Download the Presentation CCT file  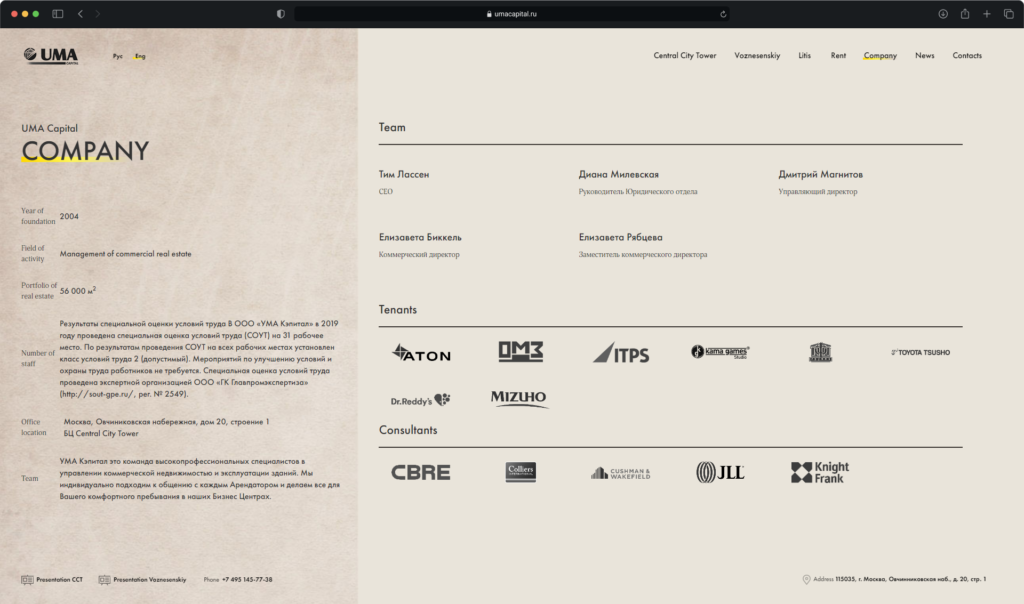(x=52, y=580)
